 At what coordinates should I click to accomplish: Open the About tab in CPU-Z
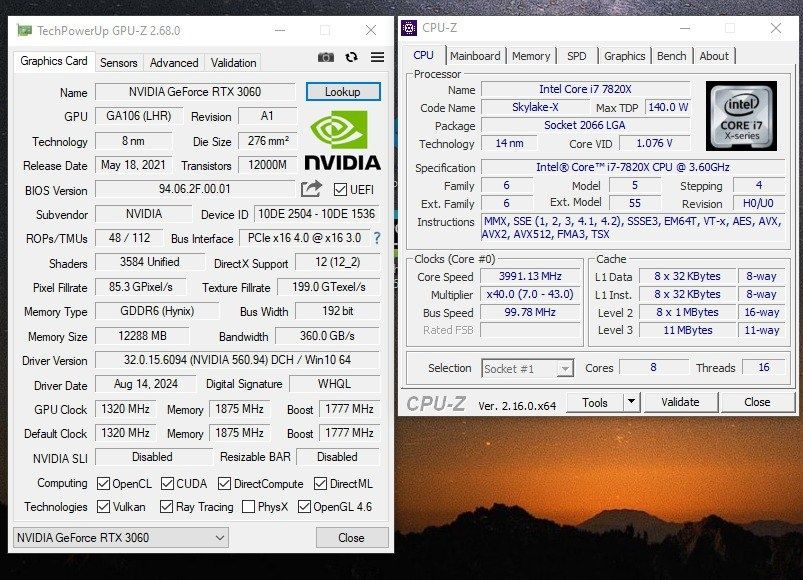coord(714,56)
